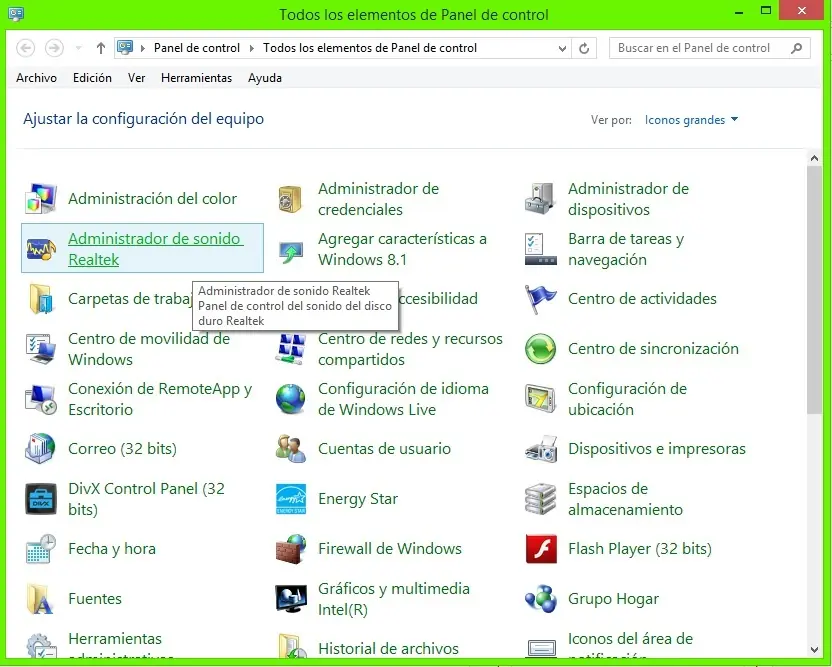Open the Flash Player (32 bits) link
The height and width of the screenshot is (667, 832).
pyautogui.click(x=639, y=548)
